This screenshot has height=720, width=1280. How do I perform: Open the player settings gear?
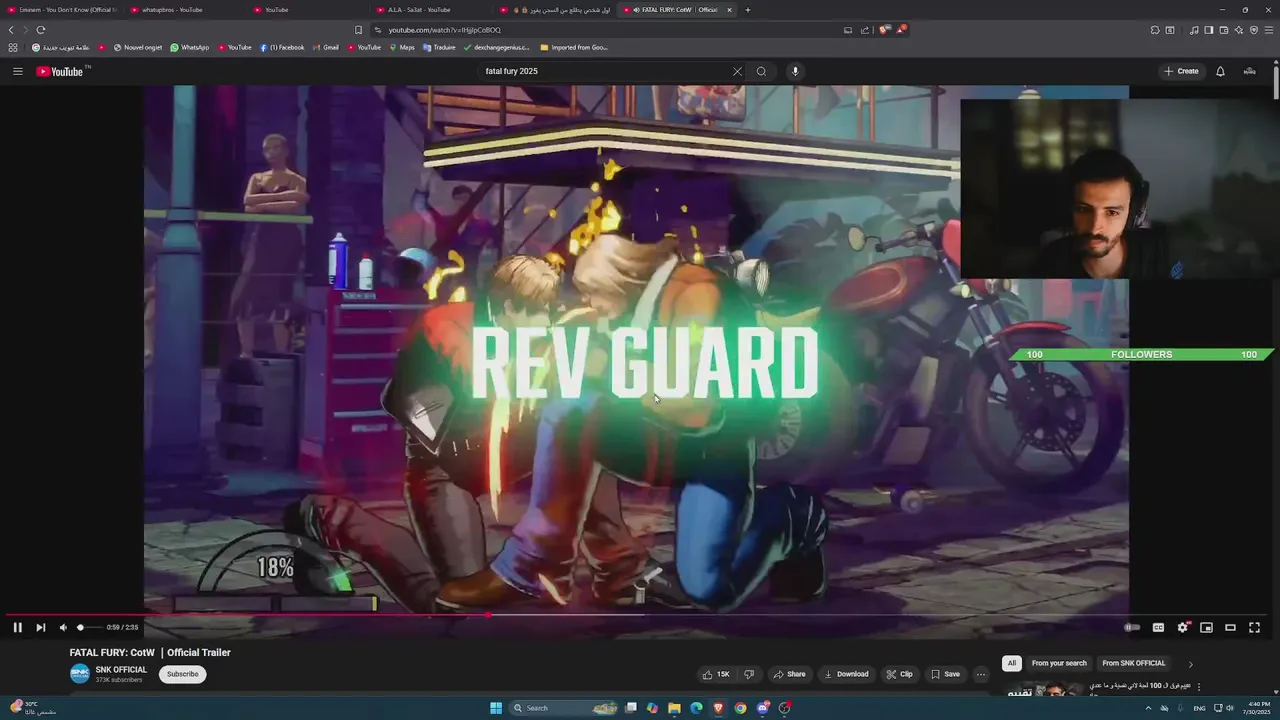[x=1182, y=627]
